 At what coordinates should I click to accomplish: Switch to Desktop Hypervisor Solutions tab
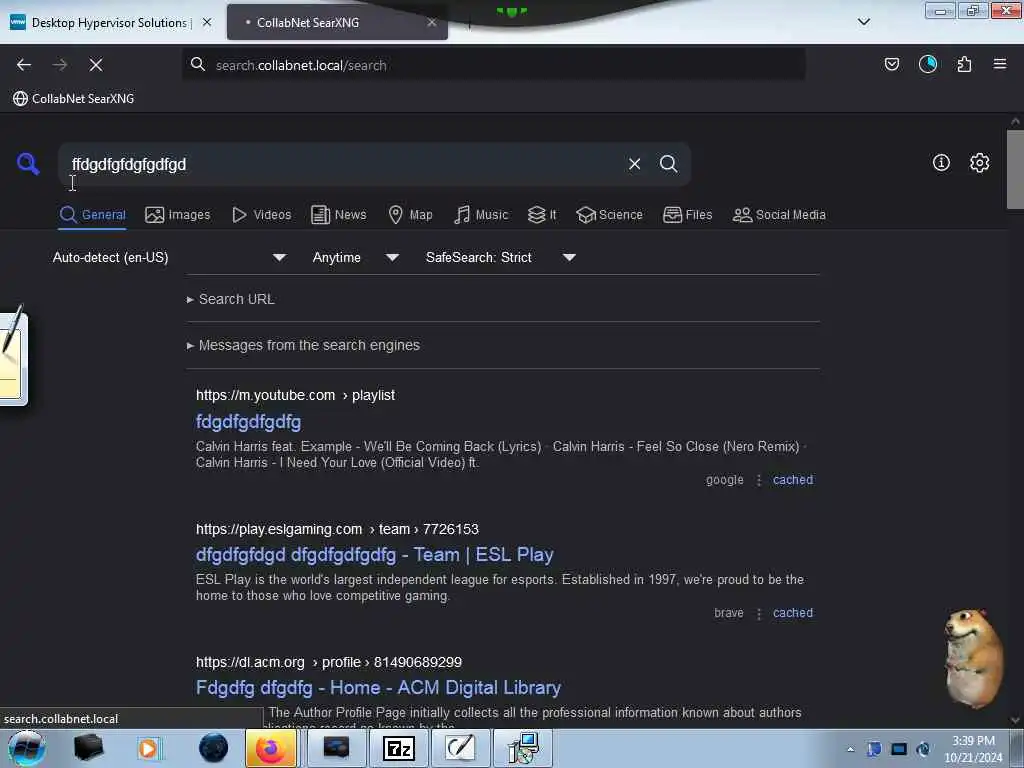click(111, 22)
